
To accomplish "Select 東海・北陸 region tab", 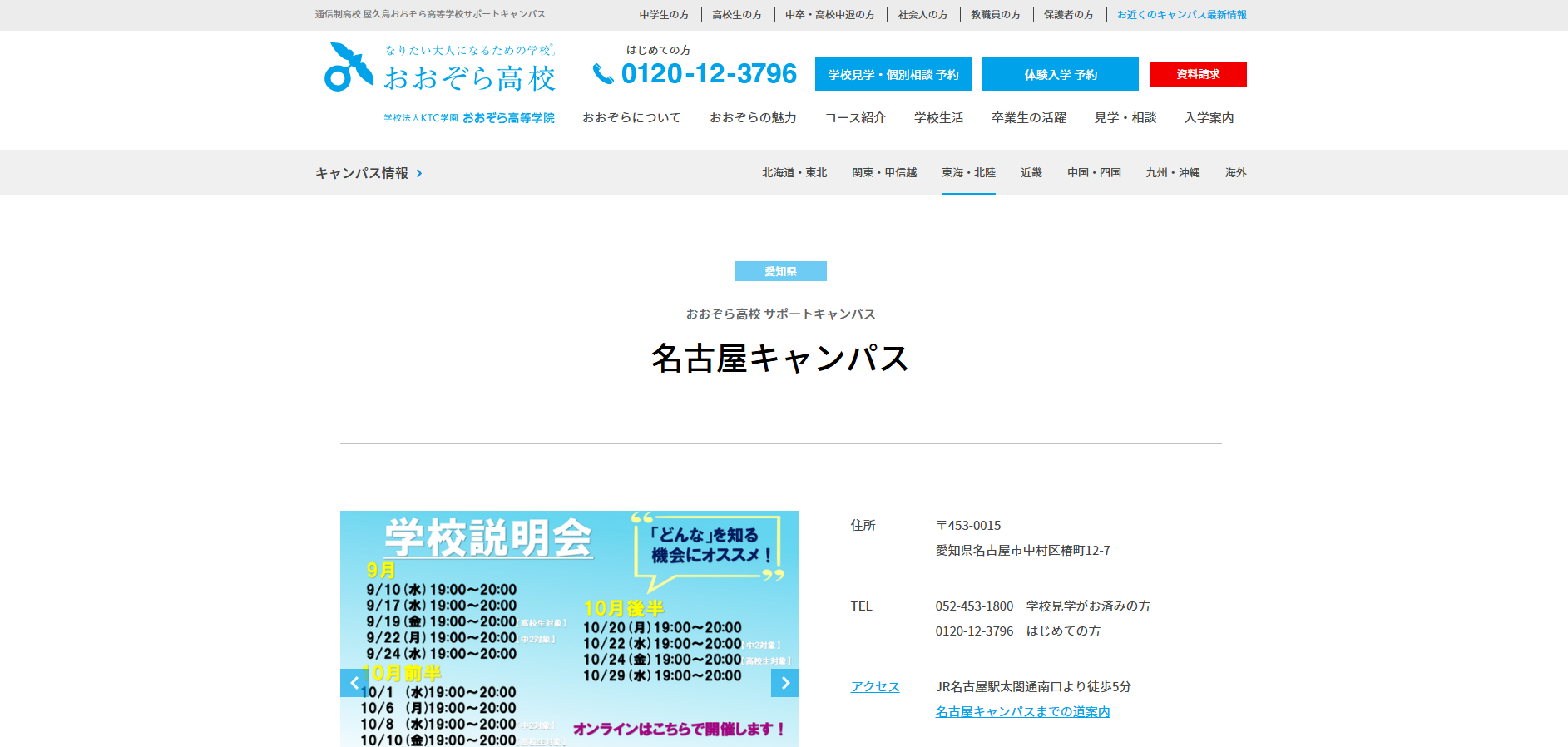I will click(x=968, y=172).
